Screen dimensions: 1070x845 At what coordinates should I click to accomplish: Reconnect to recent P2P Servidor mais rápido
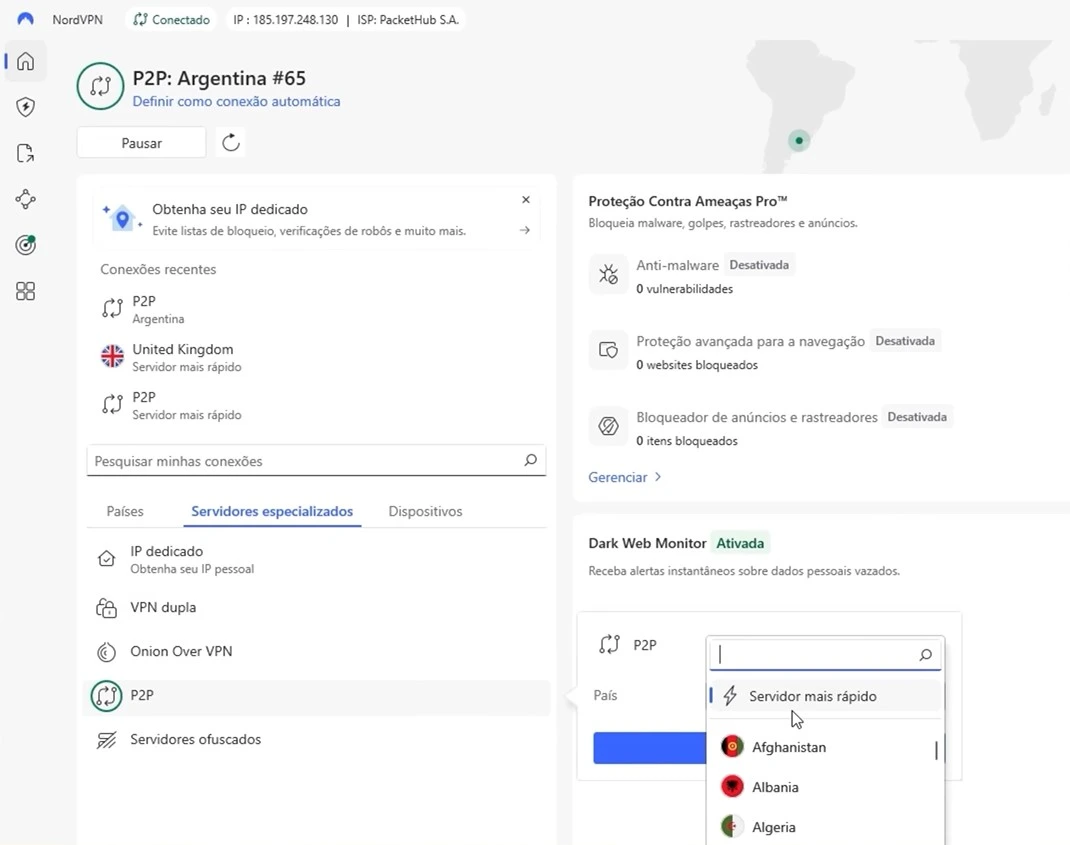316,405
